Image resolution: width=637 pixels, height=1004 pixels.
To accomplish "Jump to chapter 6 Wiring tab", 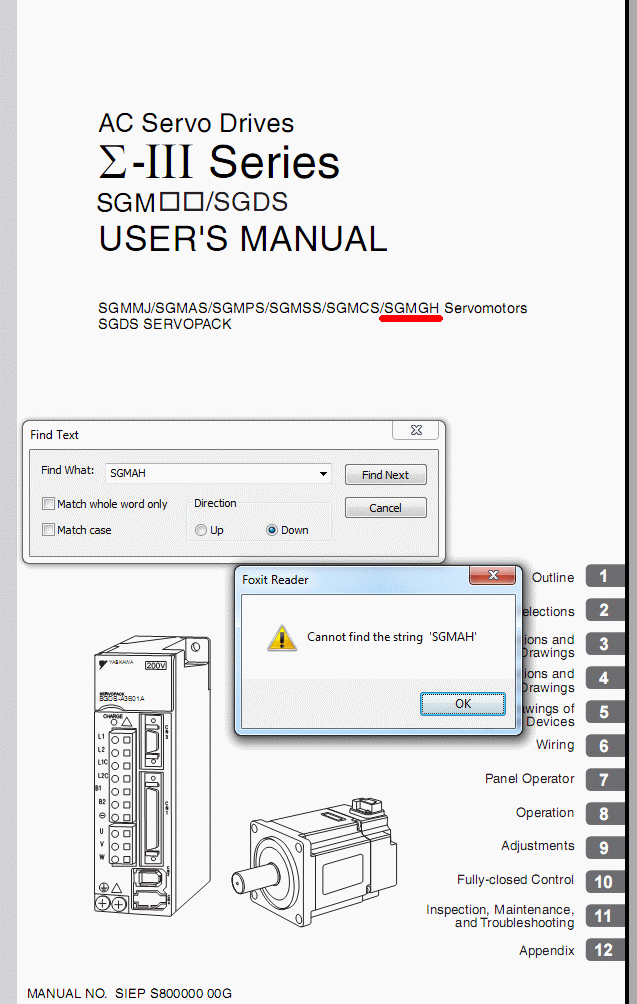I will (x=604, y=746).
